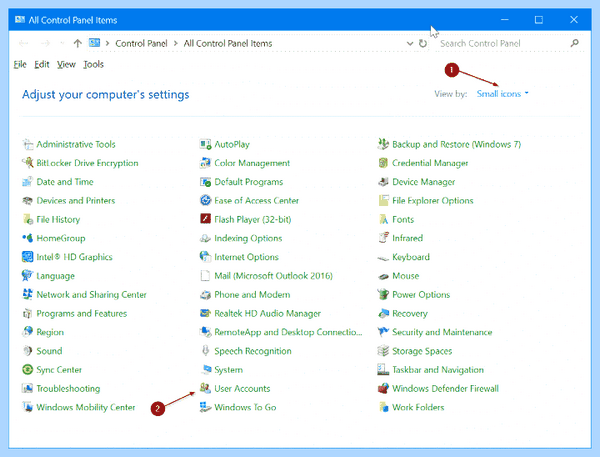Click the Security and Maintenance flag icon
The image size is (600, 457).
tap(383, 332)
